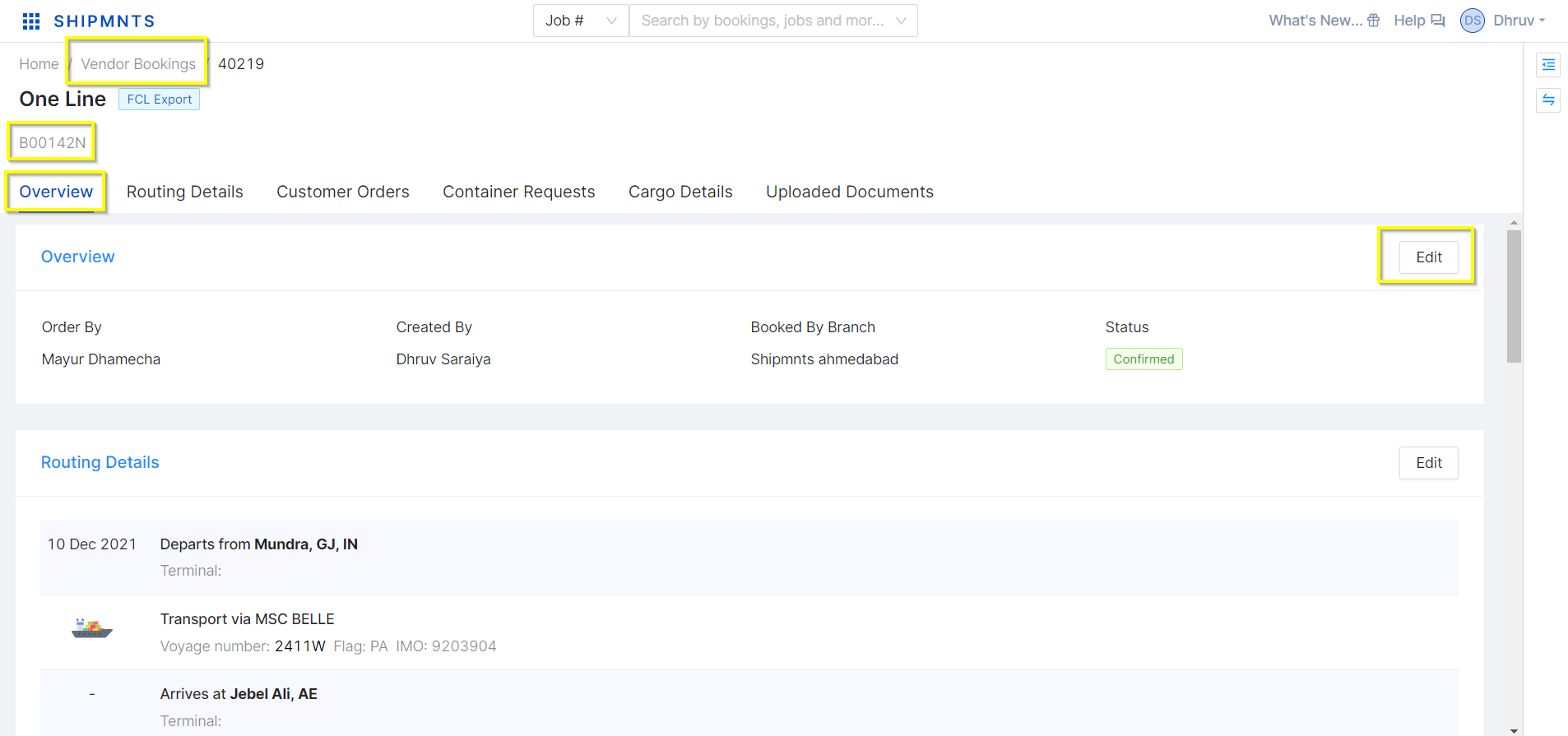Open the Customer Orders tab
This screenshot has height=736, width=1568.
click(x=343, y=192)
